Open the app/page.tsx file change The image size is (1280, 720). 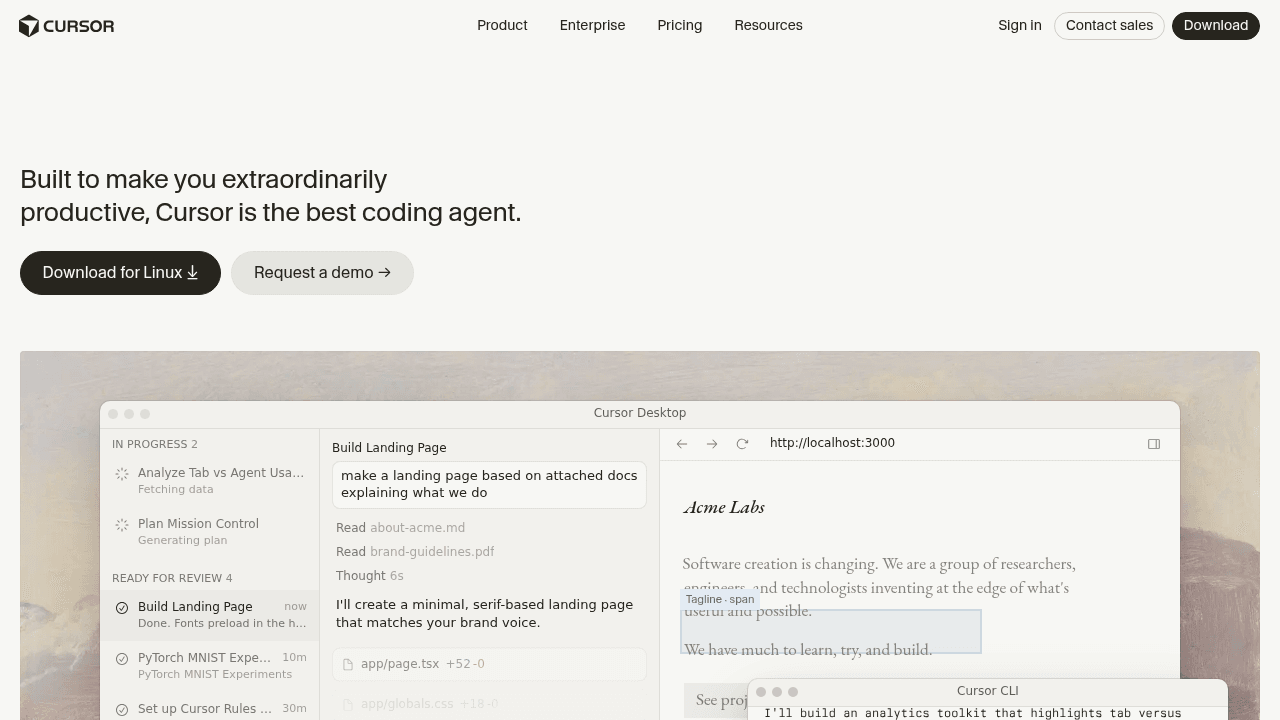(x=489, y=664)
